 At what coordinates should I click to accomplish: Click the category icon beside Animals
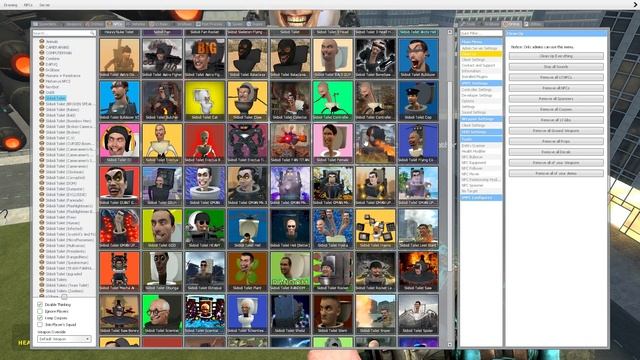42,41
